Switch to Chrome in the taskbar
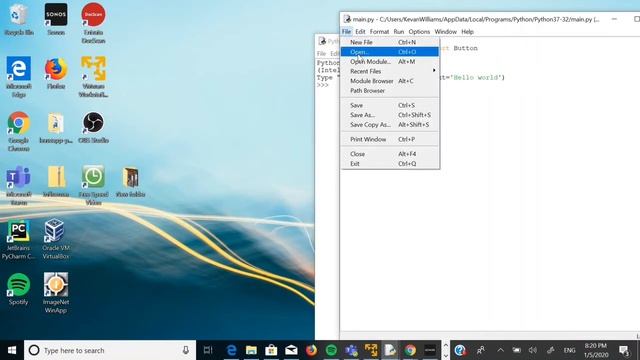640x360 pixels. click(x=411, y=350)
